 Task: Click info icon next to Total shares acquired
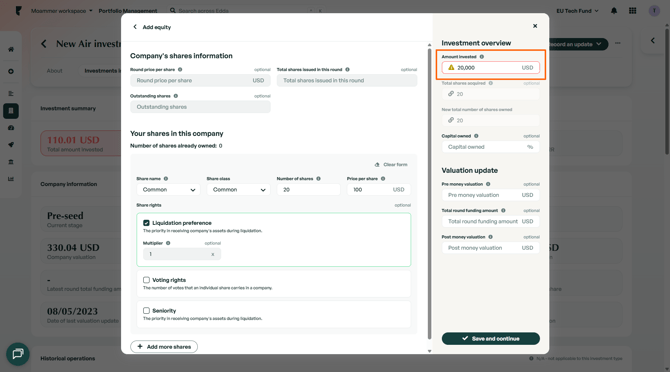[491, 83]
